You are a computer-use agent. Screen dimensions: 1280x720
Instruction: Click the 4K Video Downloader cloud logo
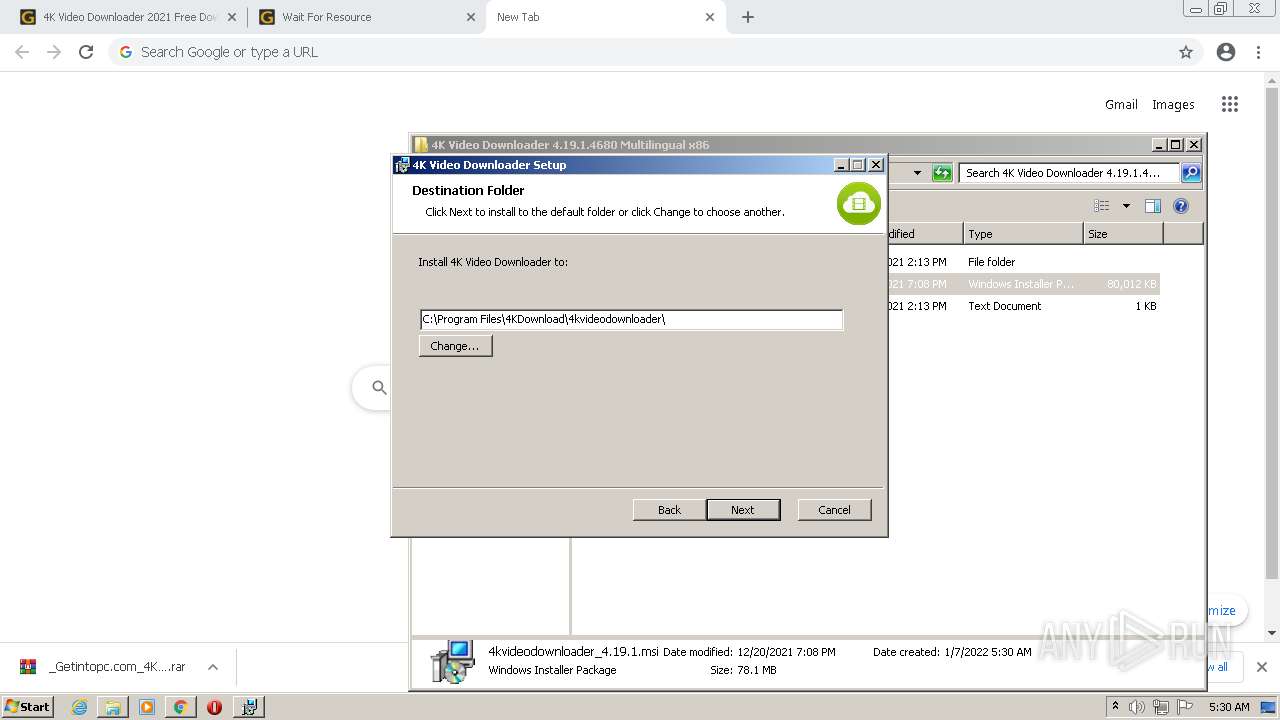point(859,203)
